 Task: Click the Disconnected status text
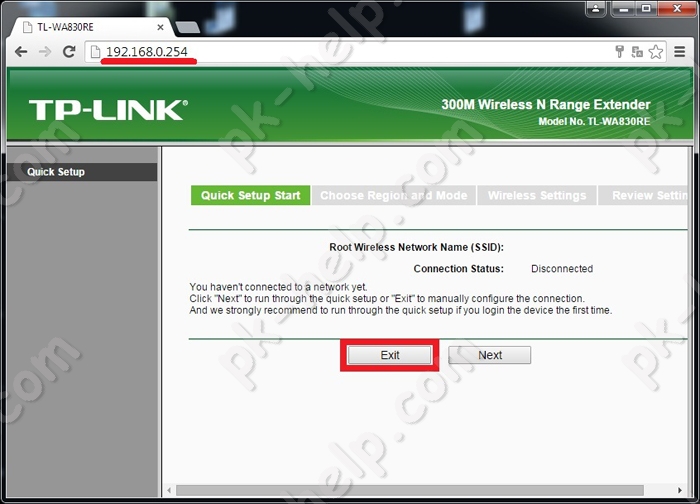562,269
